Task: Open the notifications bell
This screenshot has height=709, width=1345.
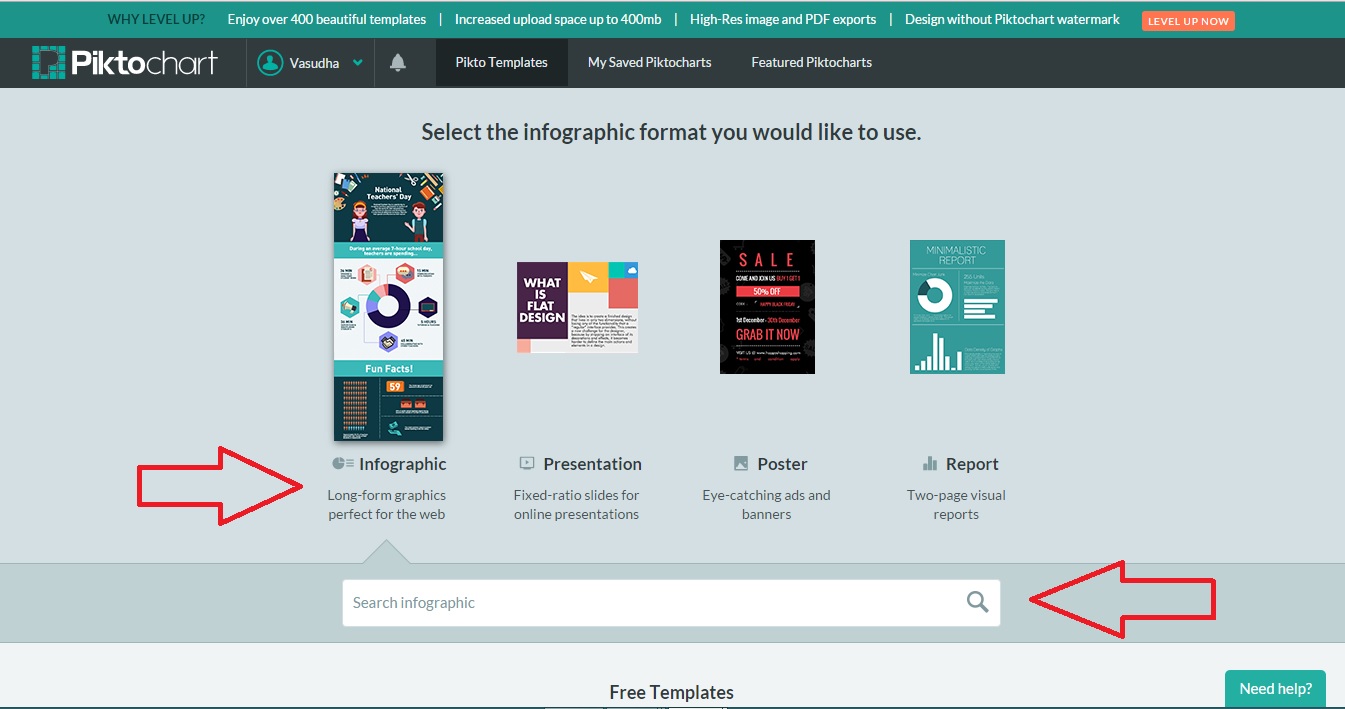Action: [x=398, y=63]
